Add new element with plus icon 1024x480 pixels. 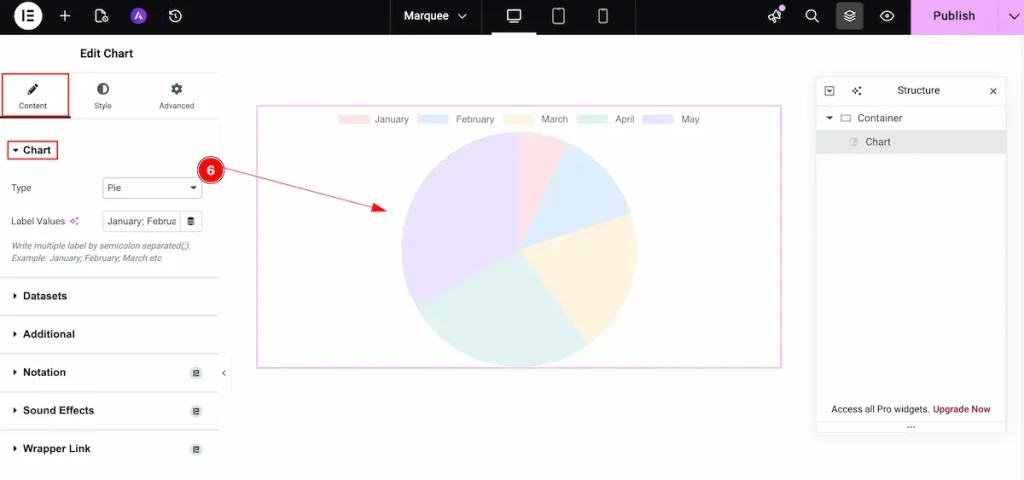tap(65, 17)
